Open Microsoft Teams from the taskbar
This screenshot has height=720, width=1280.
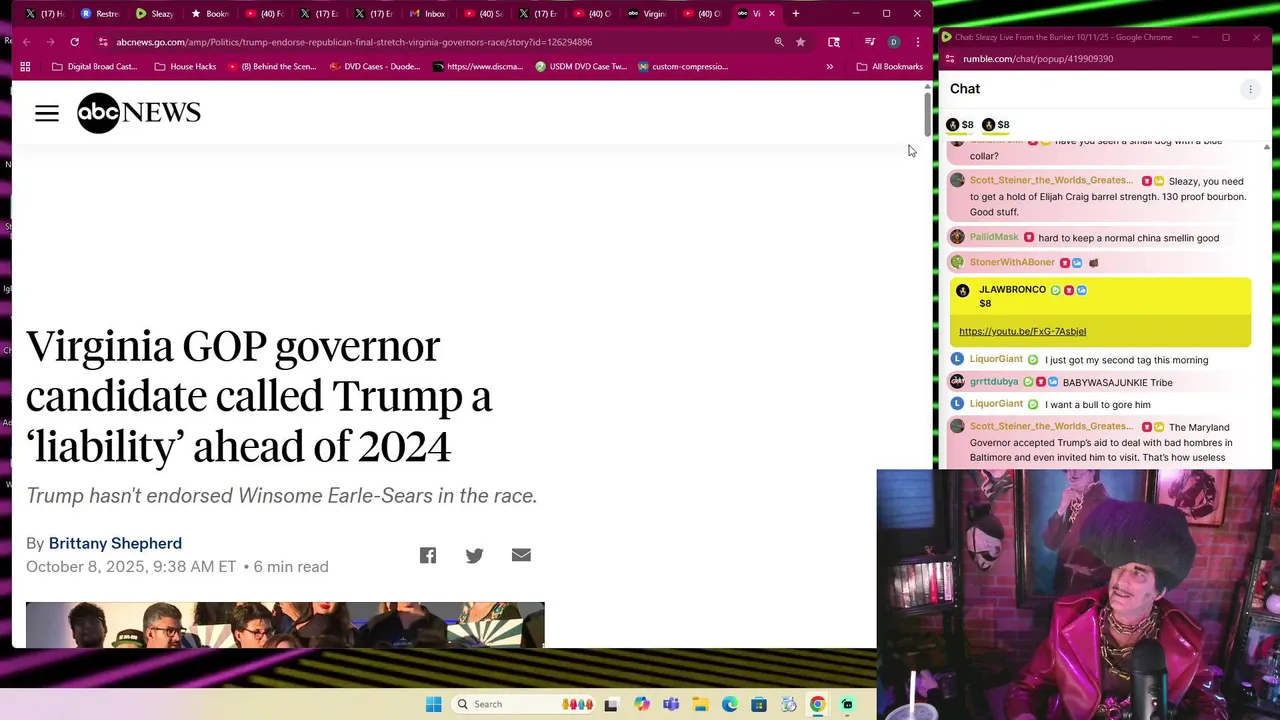coord(671,704)
